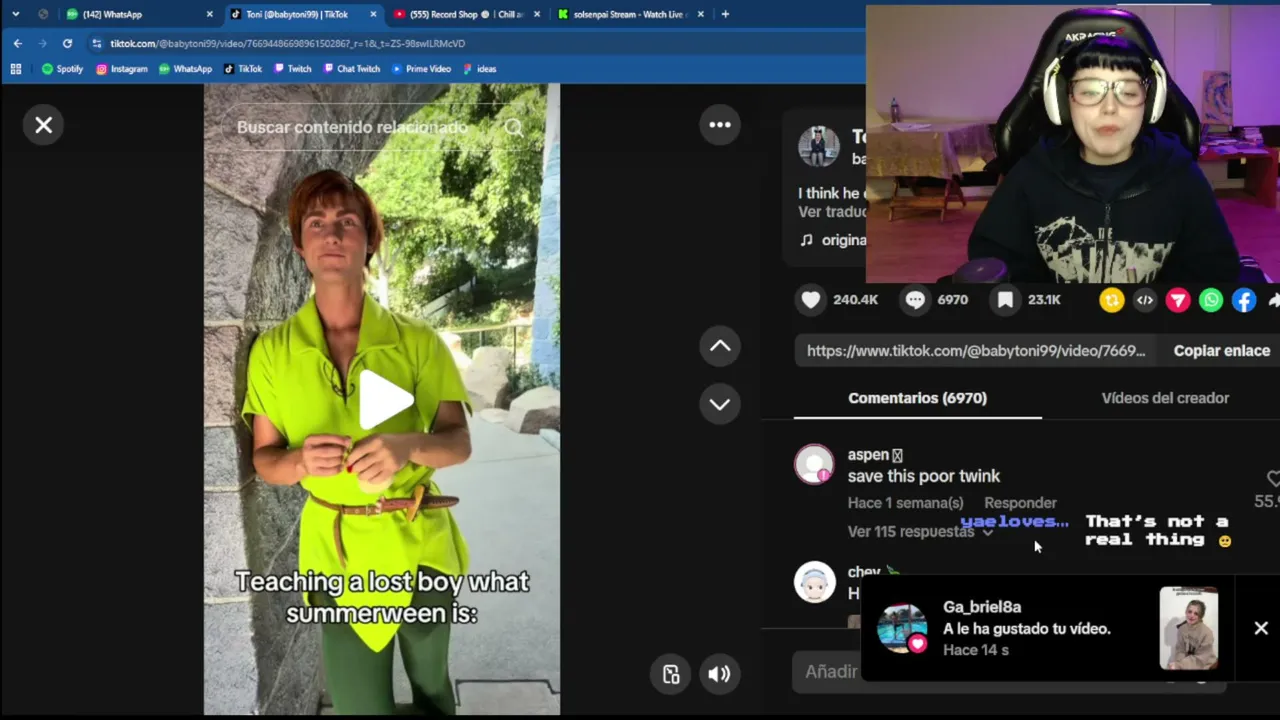This screenshot has height=720, width=1280.
Task: Switch to the Record Shop YouTube tab
Action: (x=468, y=14)
